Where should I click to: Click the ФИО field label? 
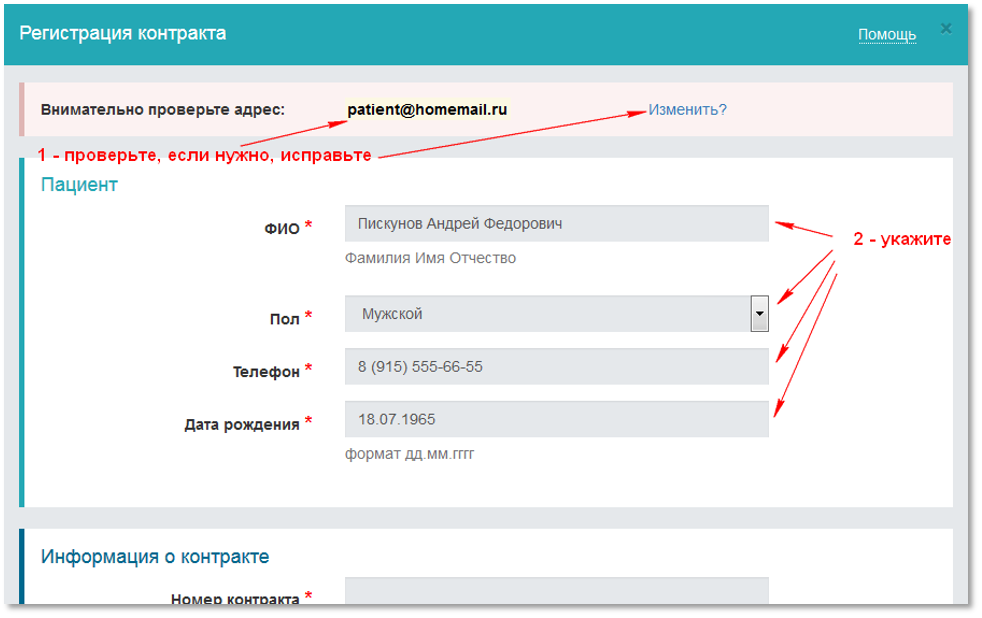tap(281, 229)
